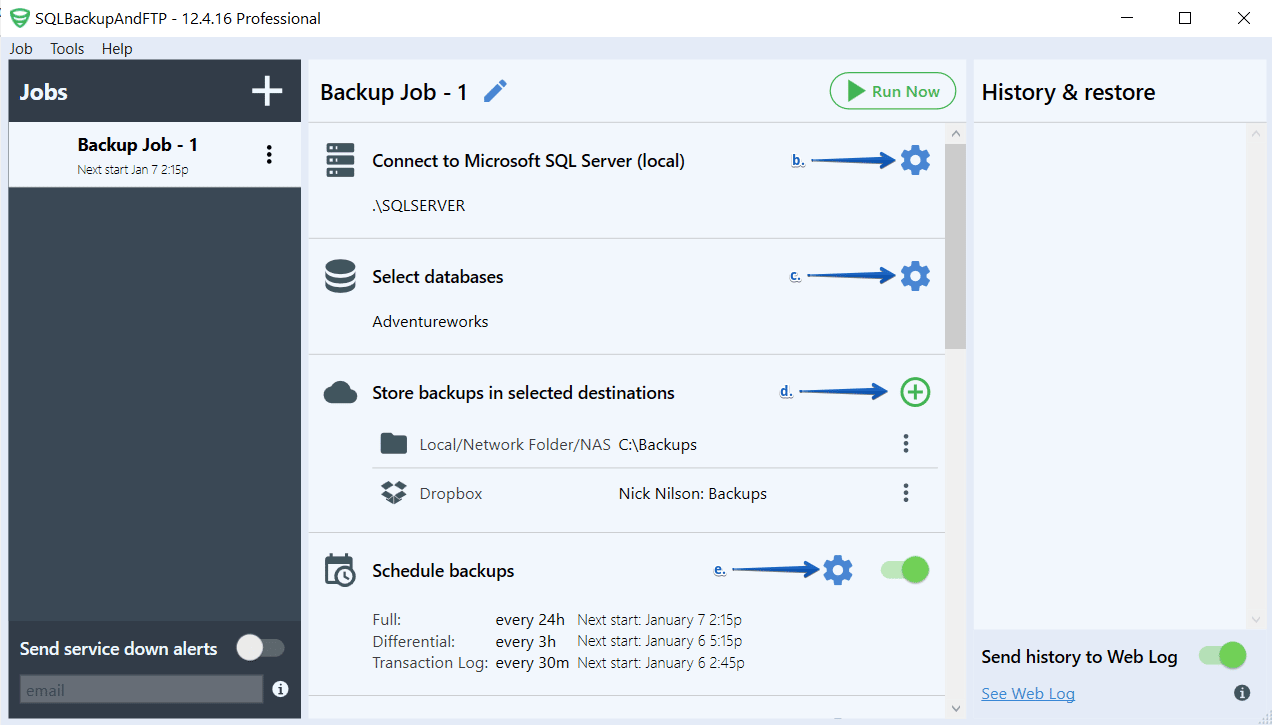Viewport: 1272px width, 725px height.
Task: Open Select databases settings gear
Action: [915, 276]
